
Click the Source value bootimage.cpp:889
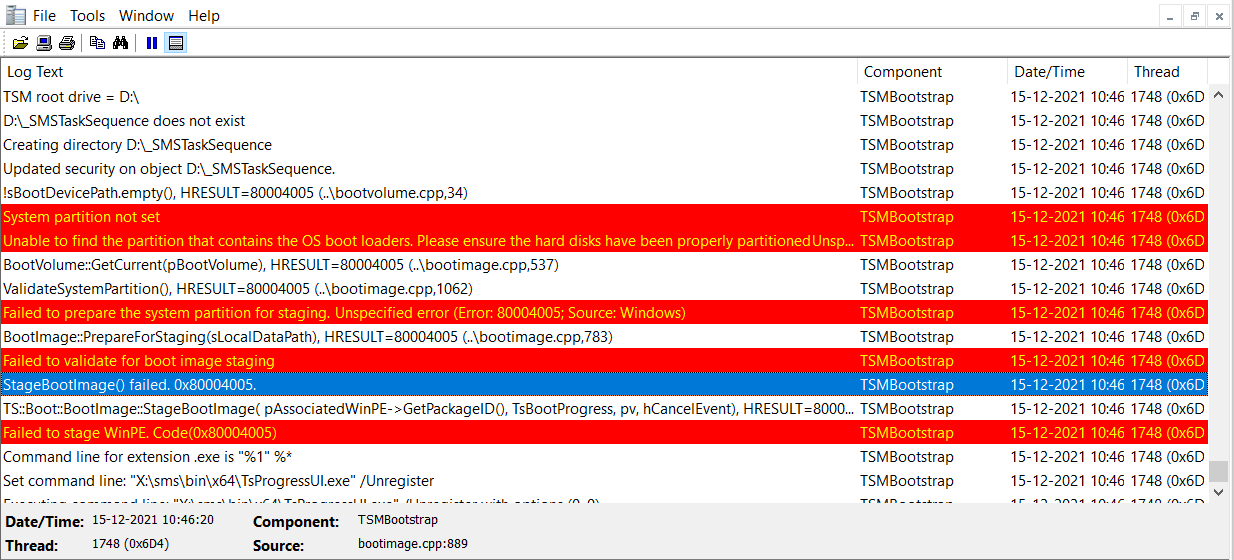412,545
